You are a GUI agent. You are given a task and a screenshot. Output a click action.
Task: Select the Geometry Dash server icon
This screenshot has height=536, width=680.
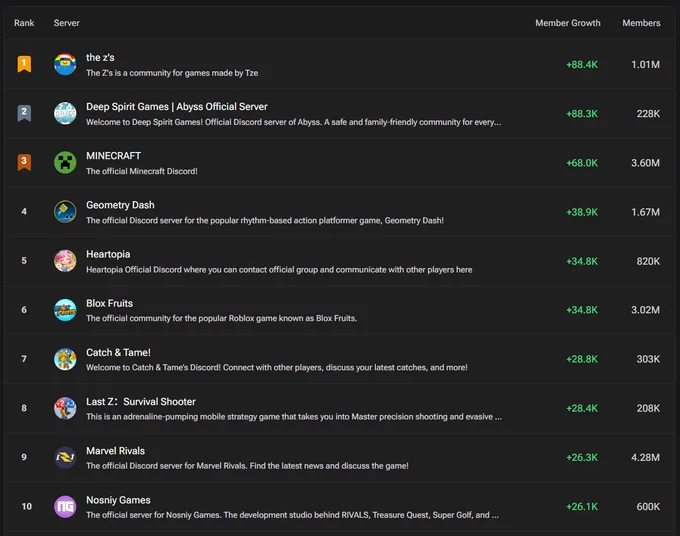click(65, 212)
